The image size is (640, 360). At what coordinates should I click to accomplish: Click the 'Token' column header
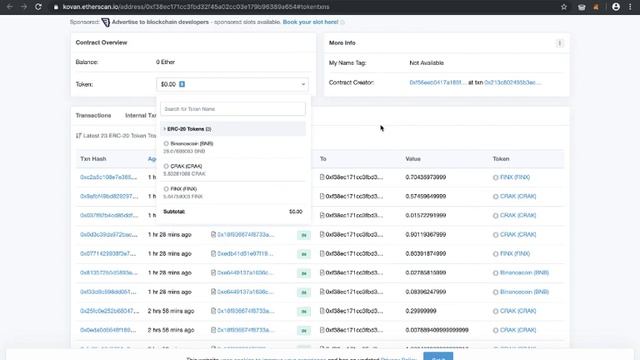[x=501, y=159]
